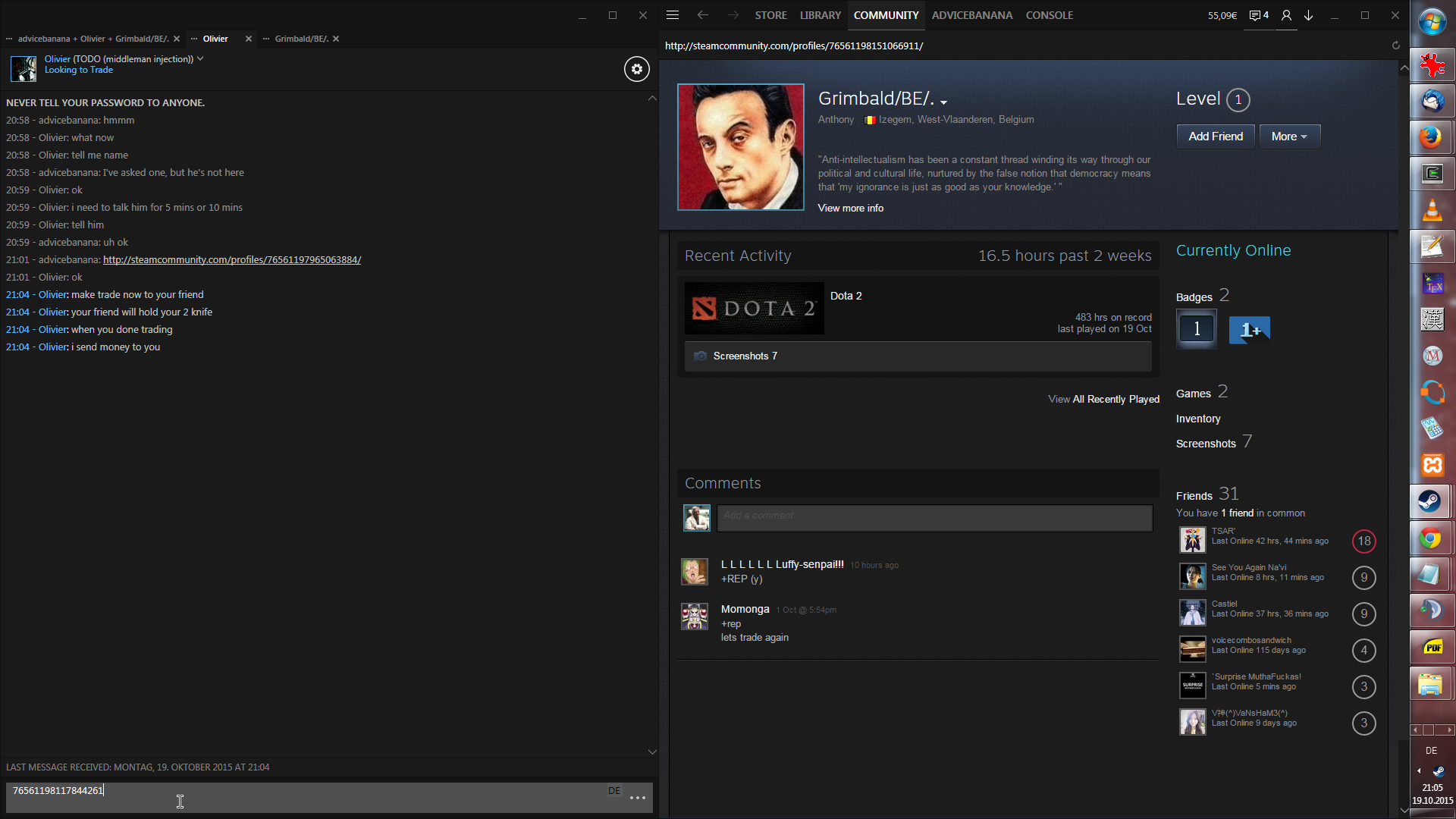
Task: Click the Add a comment field
Action: 934,518
